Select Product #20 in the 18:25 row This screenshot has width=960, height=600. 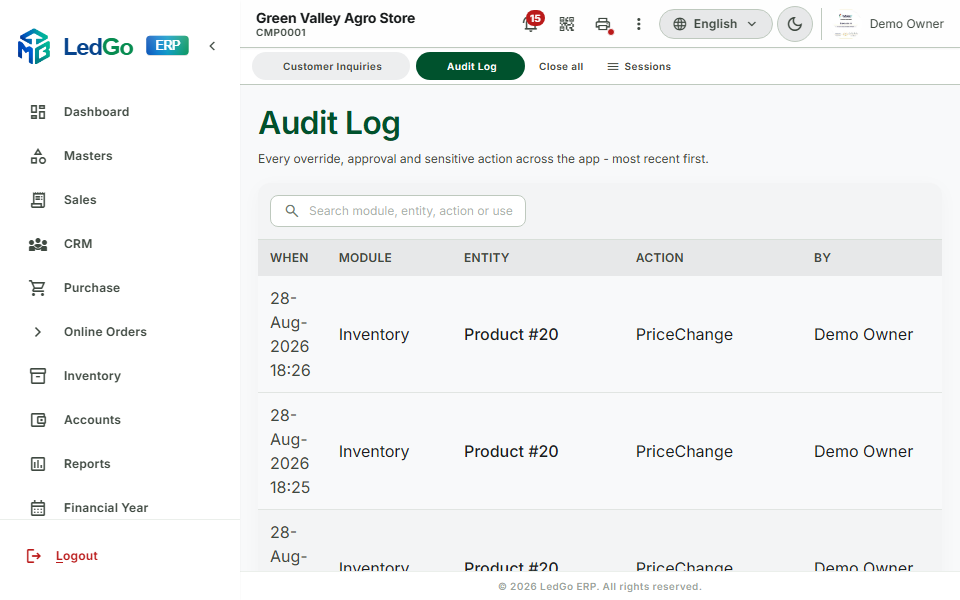[x=511, y=451]
